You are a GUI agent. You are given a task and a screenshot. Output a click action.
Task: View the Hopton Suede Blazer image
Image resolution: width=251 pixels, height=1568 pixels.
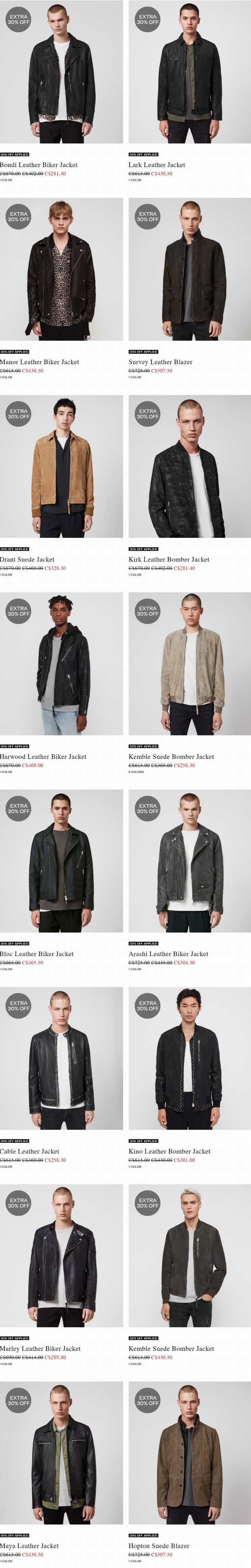tap(189, 1452)
